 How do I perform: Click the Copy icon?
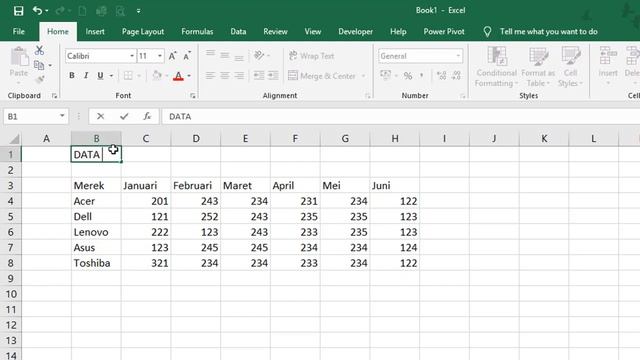[39, 65]
